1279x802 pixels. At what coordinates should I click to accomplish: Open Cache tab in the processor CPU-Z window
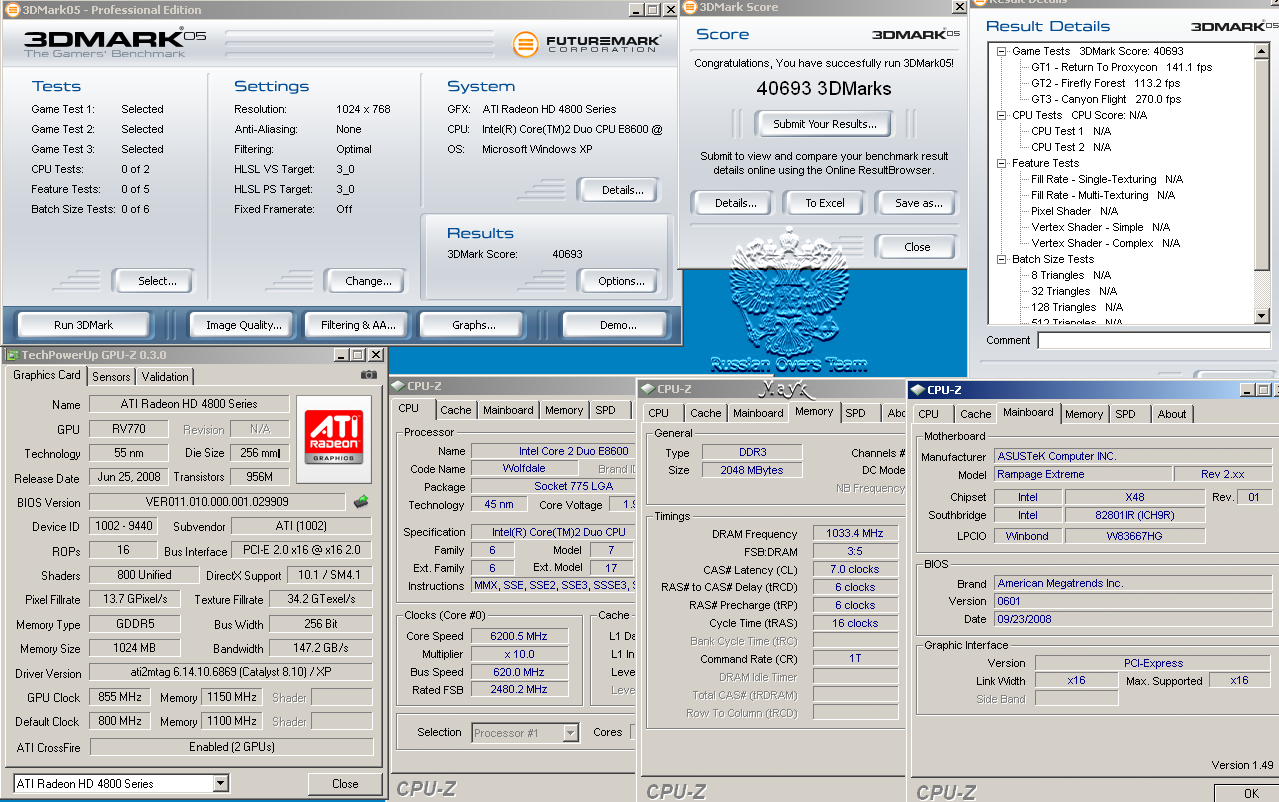coord(456,410)
